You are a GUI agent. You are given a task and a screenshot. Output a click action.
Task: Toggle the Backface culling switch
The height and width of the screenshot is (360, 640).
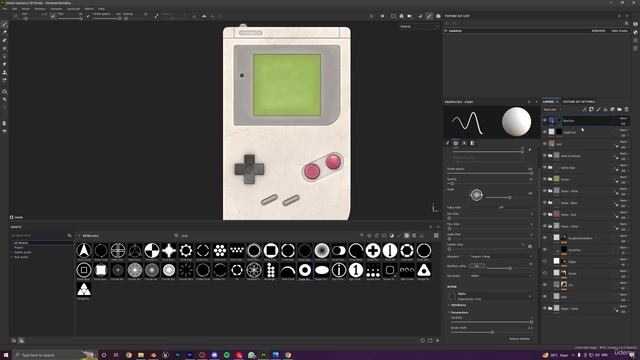(x=477, y=266)
